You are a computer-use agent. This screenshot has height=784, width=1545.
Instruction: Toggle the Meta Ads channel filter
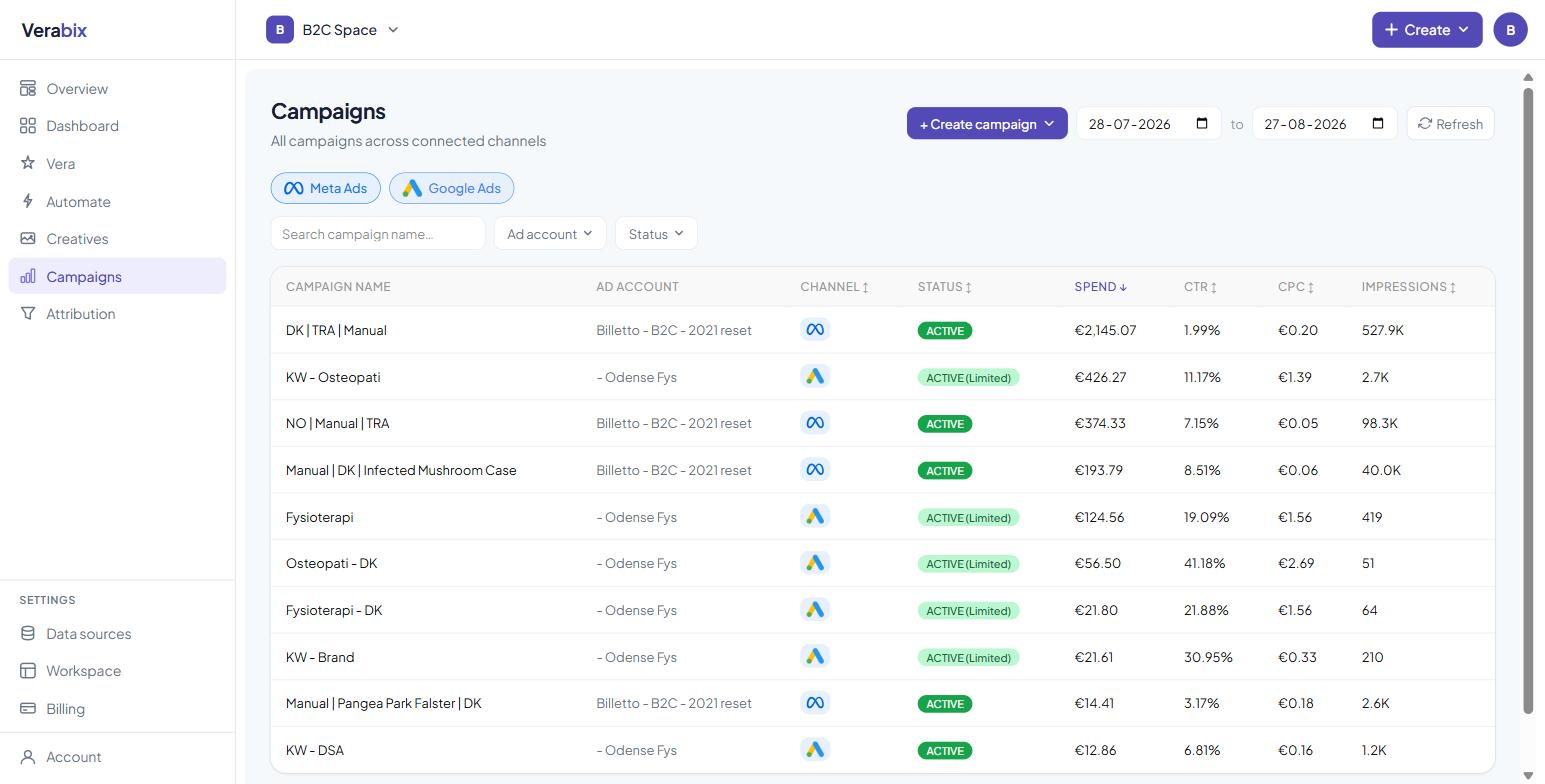coord(325,188)
